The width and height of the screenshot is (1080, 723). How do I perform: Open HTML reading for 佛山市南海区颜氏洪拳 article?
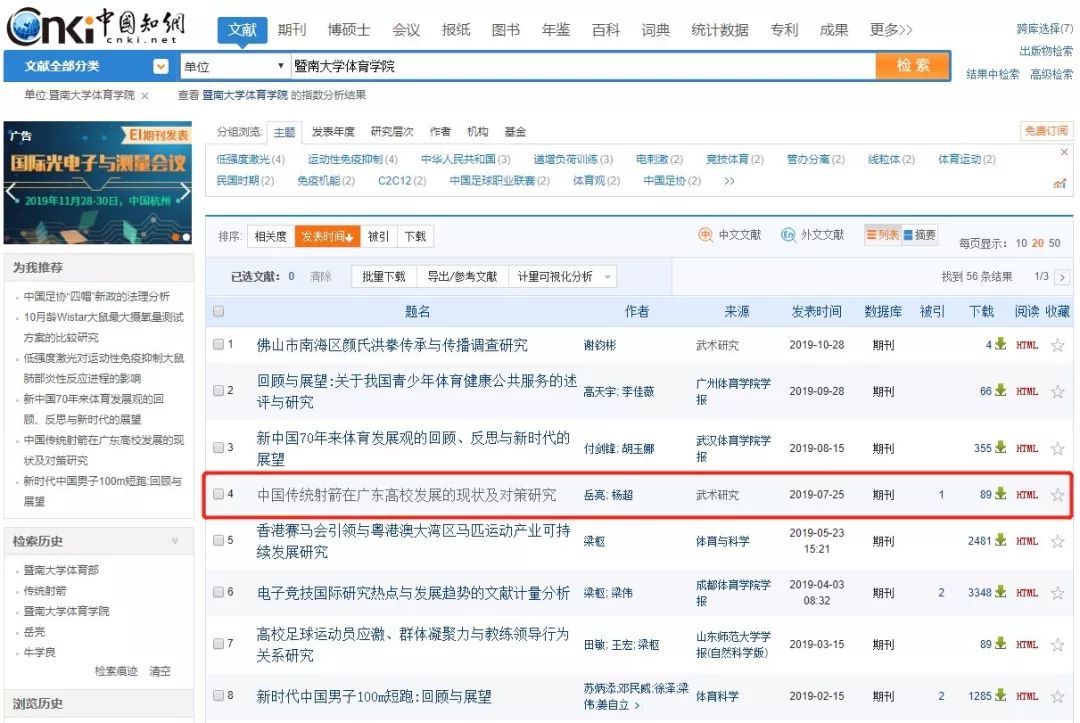[1026, 345]
